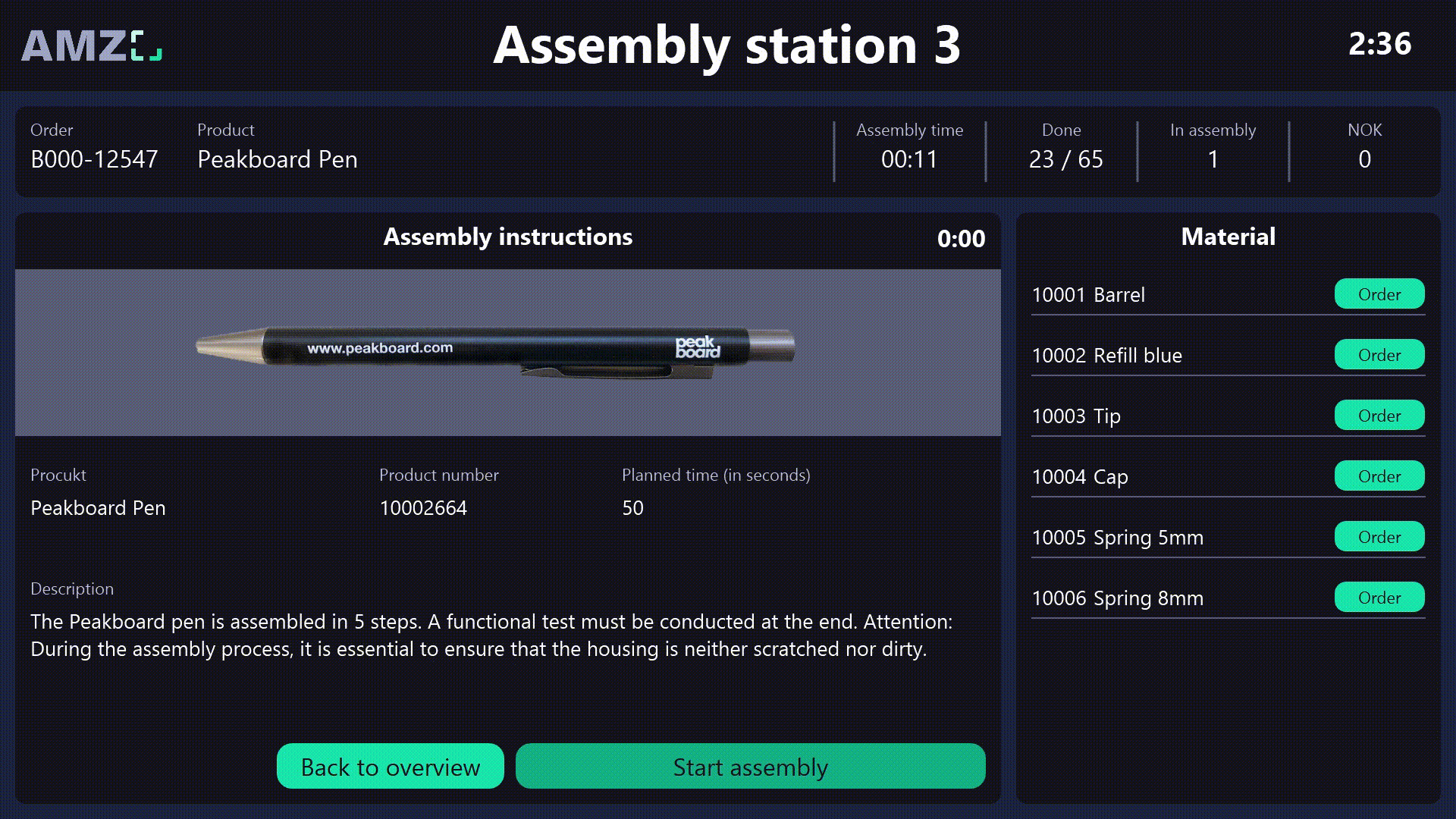Order the 10003 Tip material
Viewport: 1456px width, 819px height.
(1379, 415)
